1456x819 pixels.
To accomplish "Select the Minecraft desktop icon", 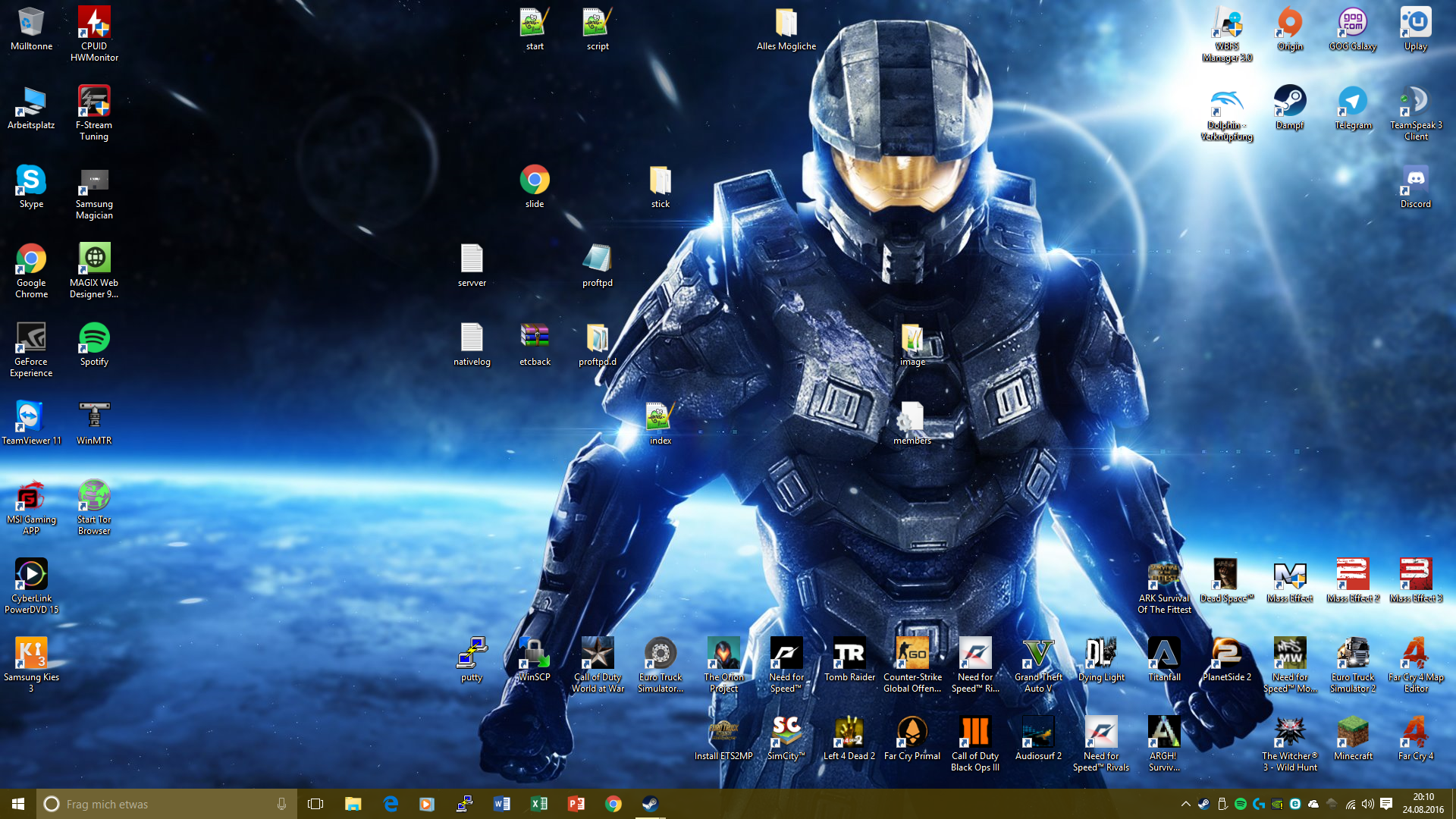I will (x=1352, y=733).
